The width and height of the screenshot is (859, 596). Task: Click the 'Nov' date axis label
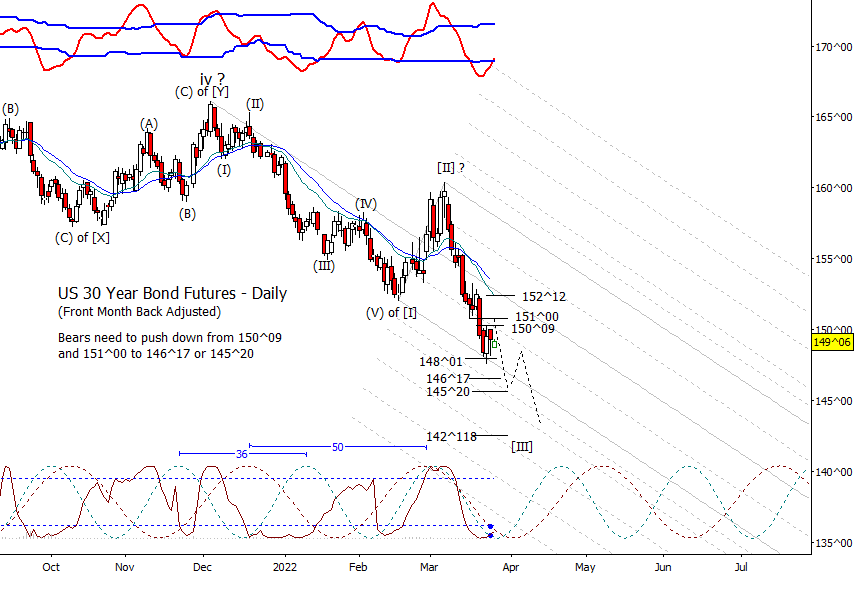124,567
